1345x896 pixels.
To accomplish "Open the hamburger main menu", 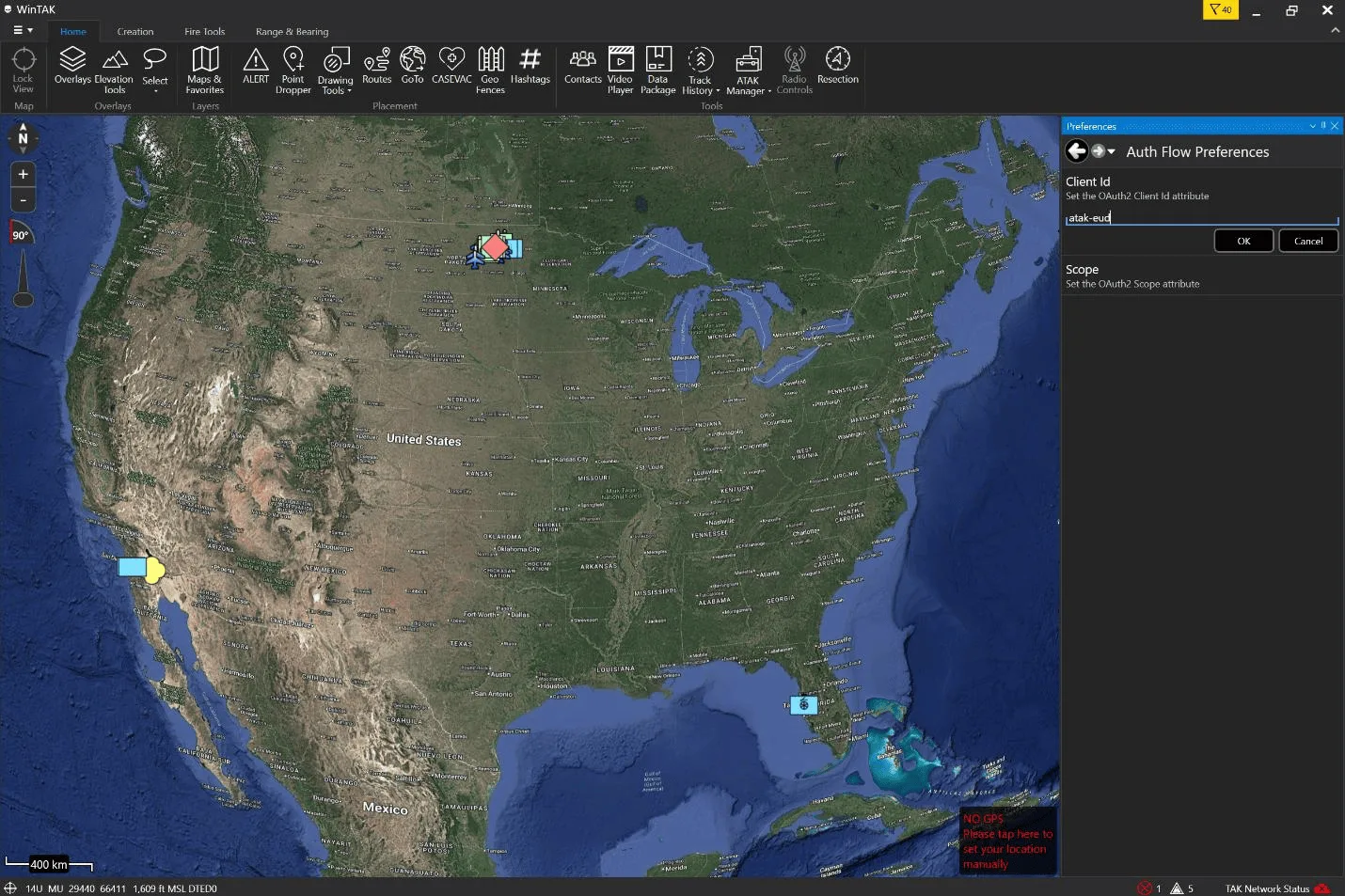I will [x=23, y=30].
